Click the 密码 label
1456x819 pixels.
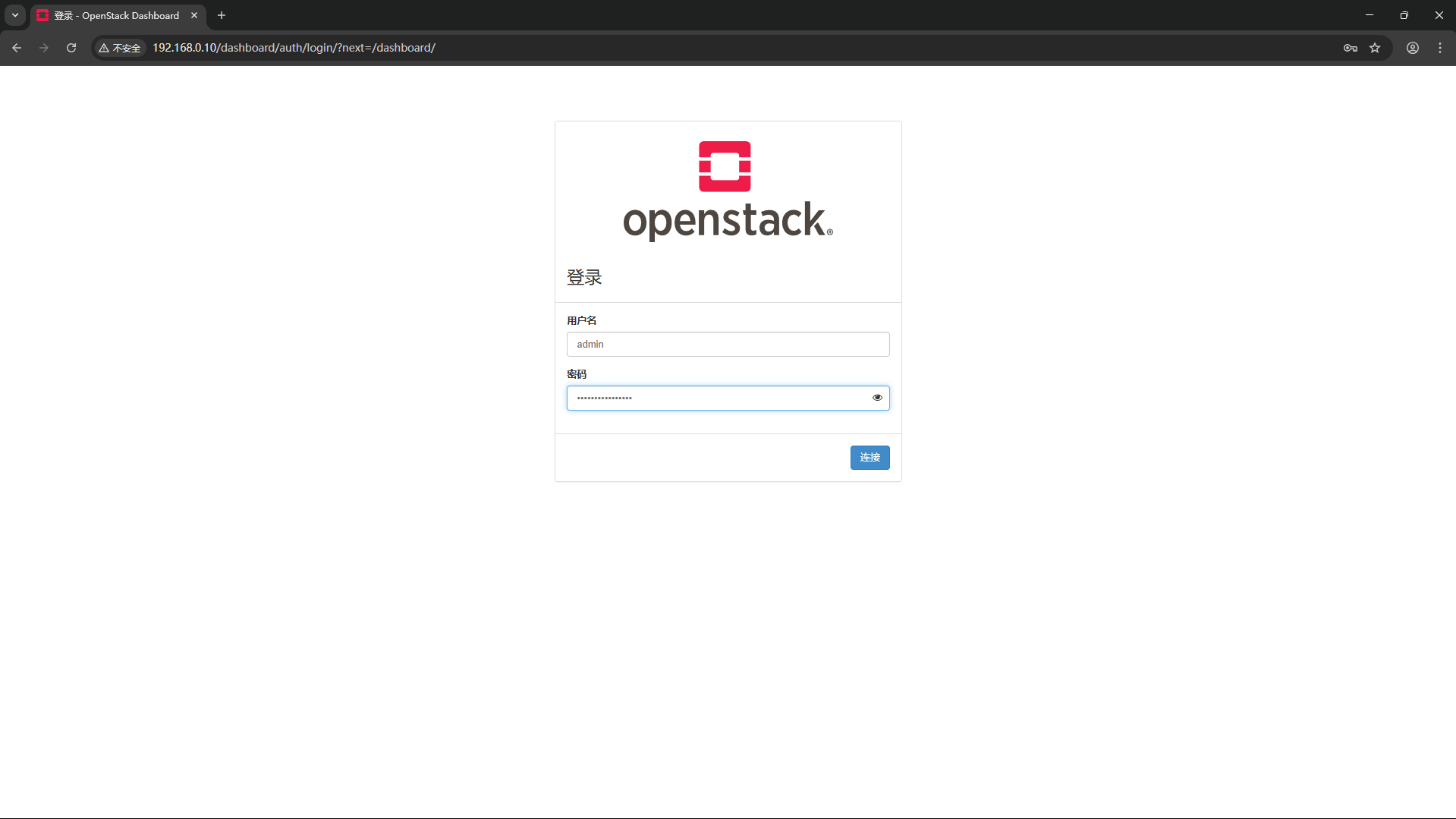pos(577,374)
